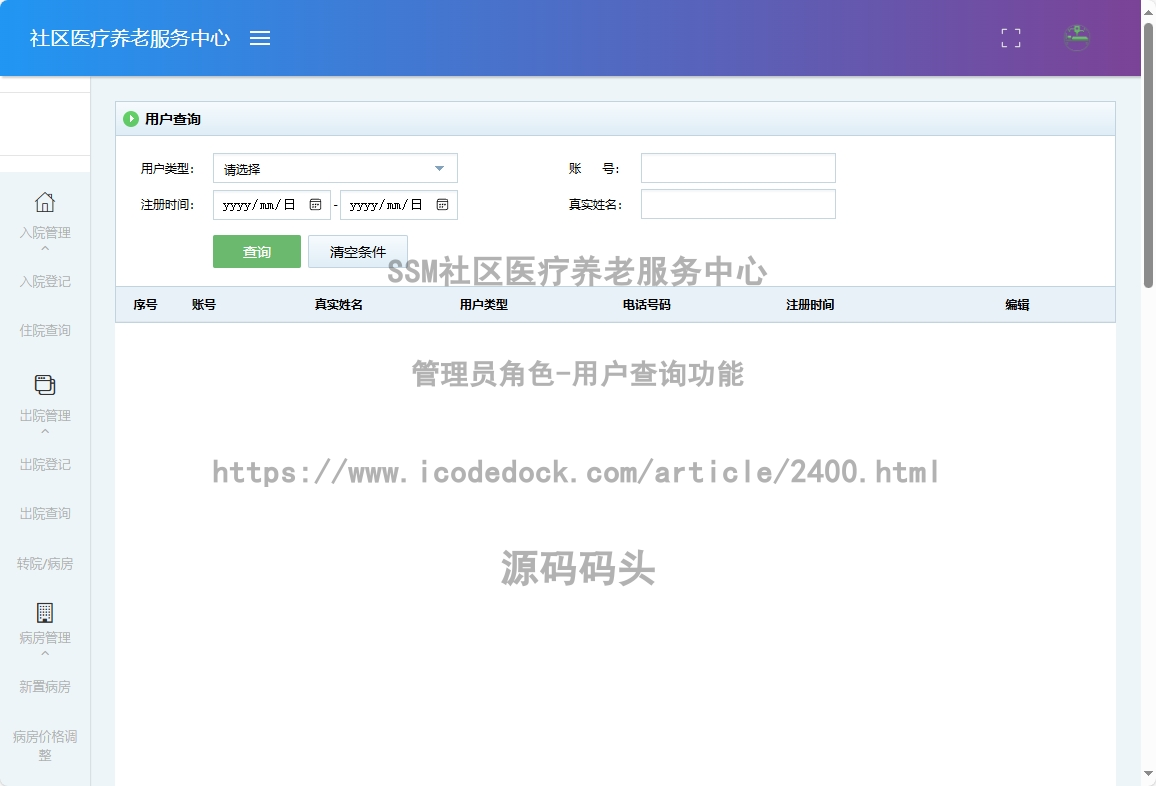The image size is (1156, 786).
Task: Click the 真实姓名 column header
Action: (x=338, y=305)
